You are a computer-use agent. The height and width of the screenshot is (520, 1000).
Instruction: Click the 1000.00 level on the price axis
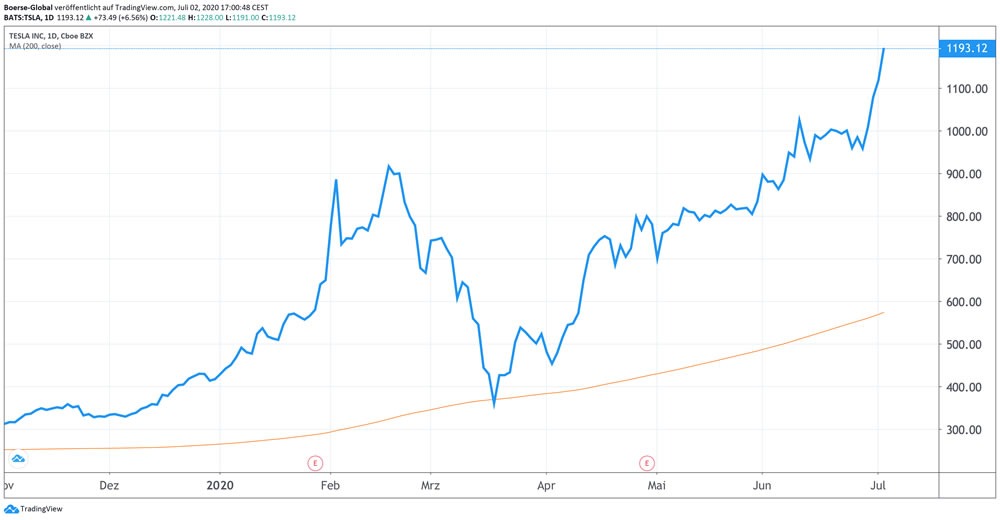[966, 131]
